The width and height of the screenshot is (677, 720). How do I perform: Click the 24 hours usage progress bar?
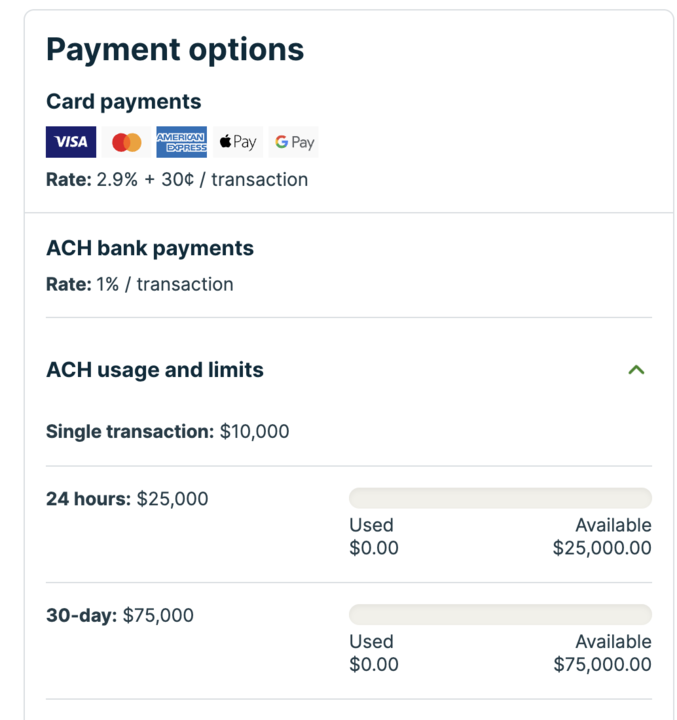pos(500,498)
